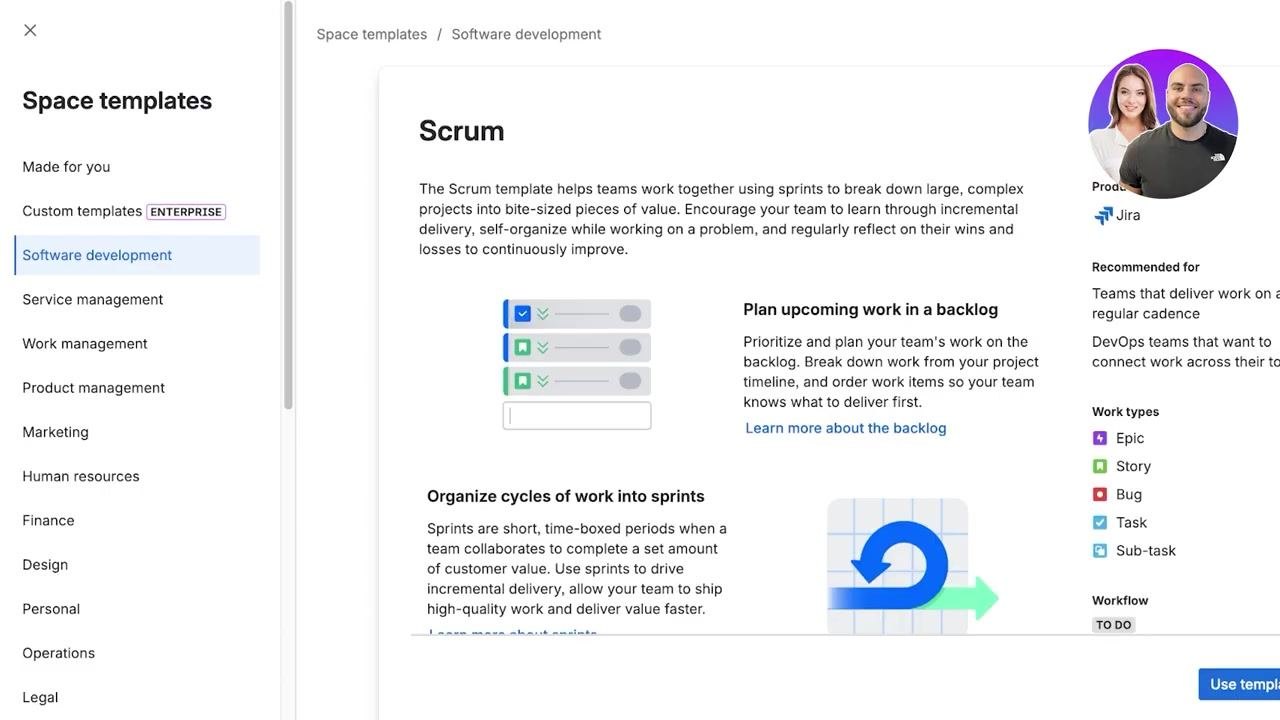
Task: Click the 'Plan upcoming work in a backlog' heading
Action: tap(871, 310)
